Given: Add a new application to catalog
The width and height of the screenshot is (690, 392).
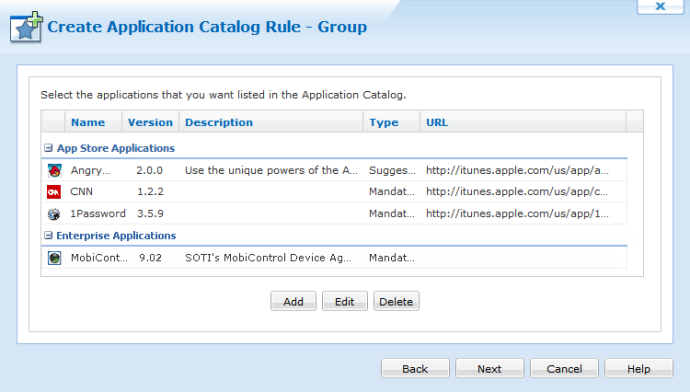Looking at the screenshot, I should [x=293, y=301].
